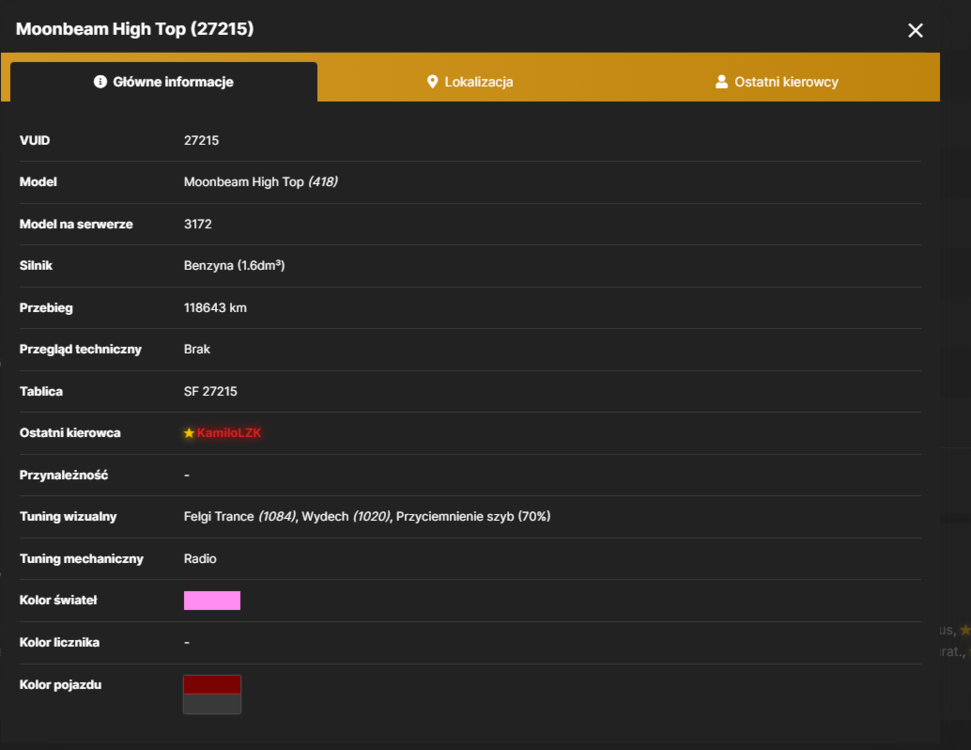Open the KamiloLZK driver profile link
Image resolution: width=971 pixels, height=750 pixels.
pyautogui.click(x=229, y=433)
